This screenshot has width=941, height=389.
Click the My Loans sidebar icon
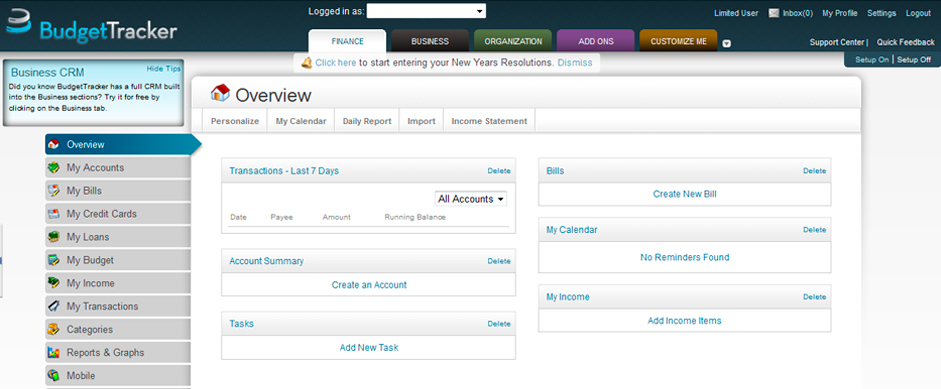[53, 237]
